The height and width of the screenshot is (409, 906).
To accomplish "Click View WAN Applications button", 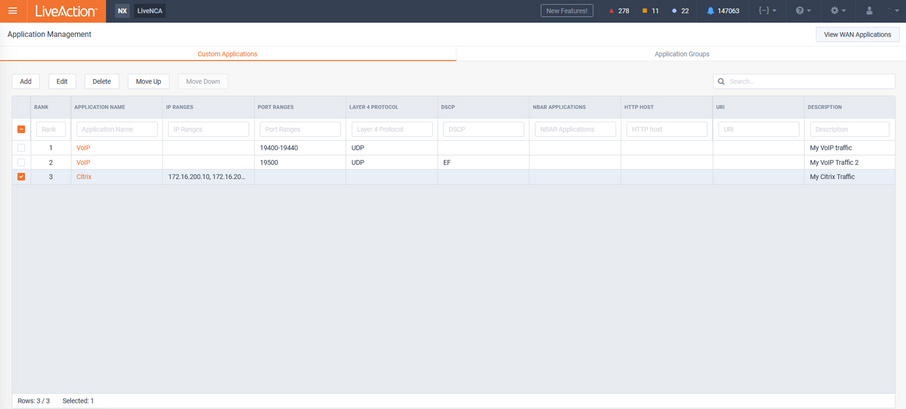I will 857,35.
